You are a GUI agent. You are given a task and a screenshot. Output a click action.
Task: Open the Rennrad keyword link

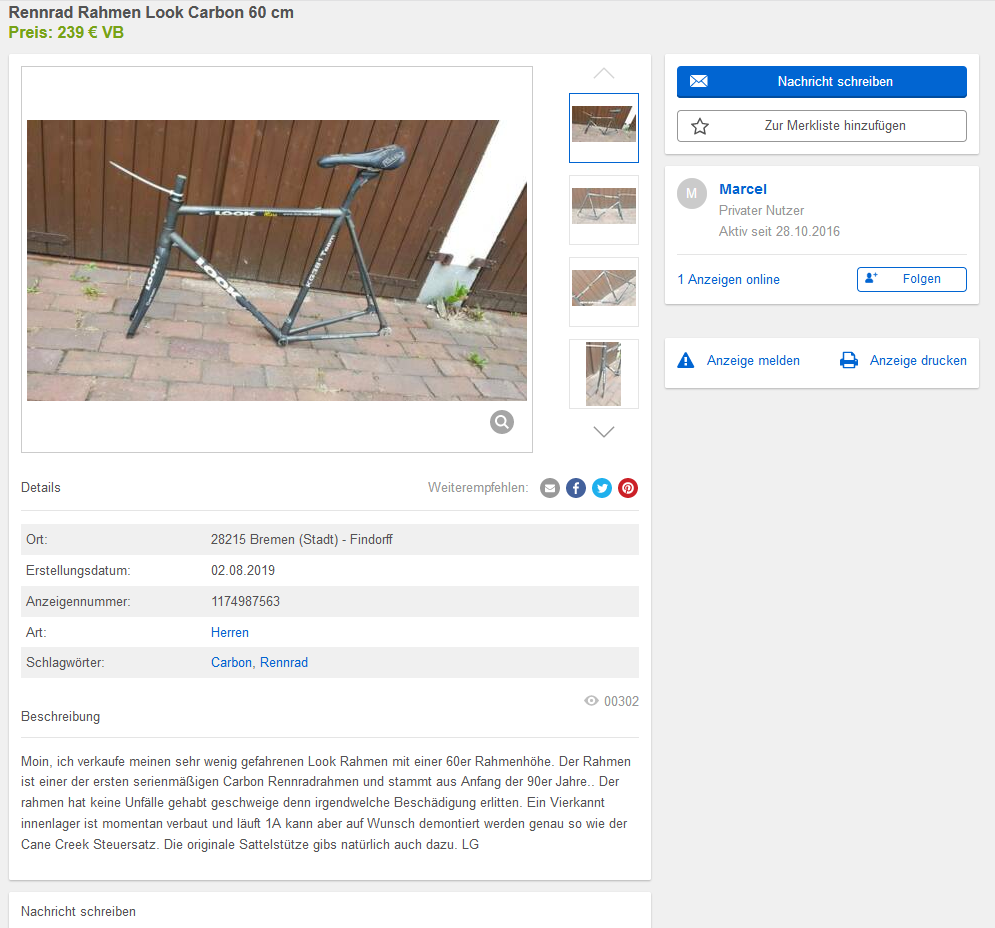284,662
